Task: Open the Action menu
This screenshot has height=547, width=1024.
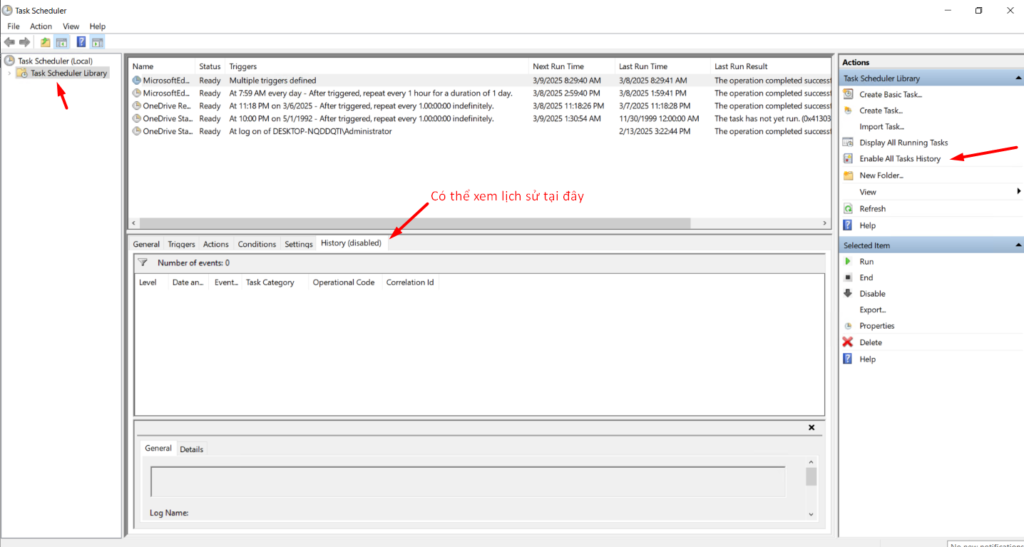Action: (40, 26)
